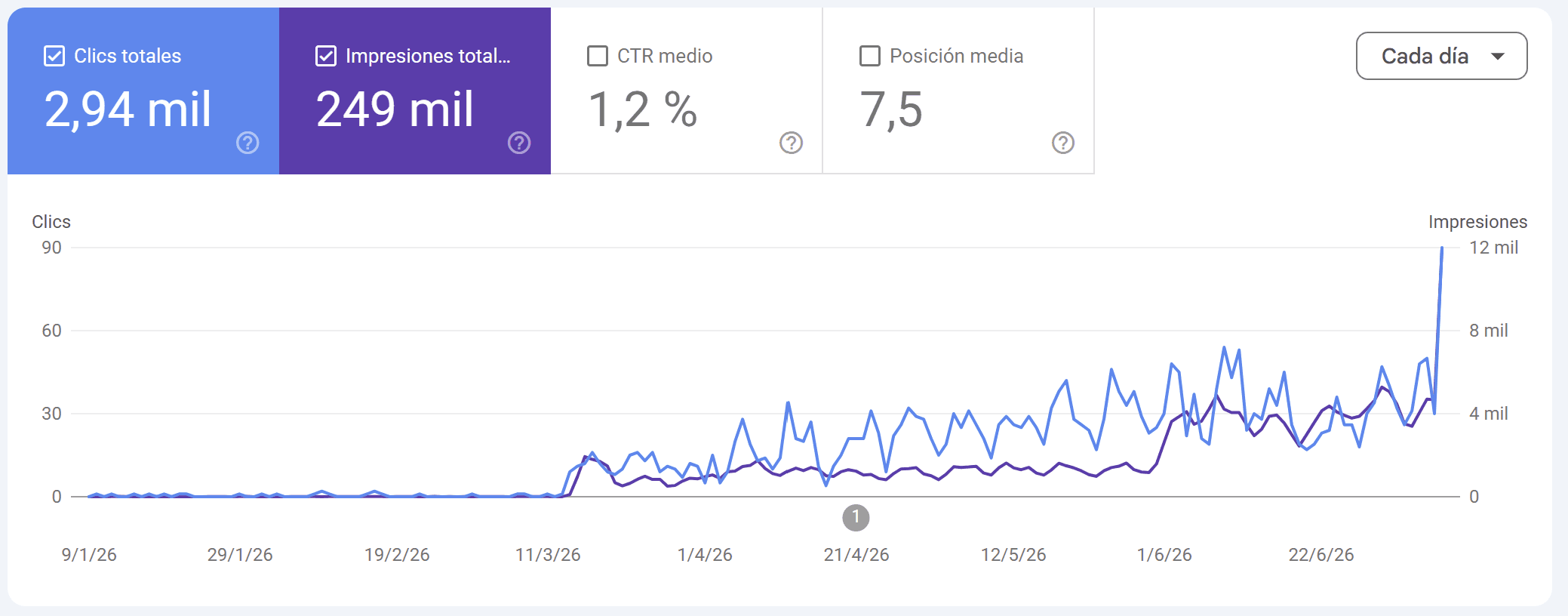Click the 90 clicks axis label
Screen dimensions: 1568x616
[x=52, y=248]
